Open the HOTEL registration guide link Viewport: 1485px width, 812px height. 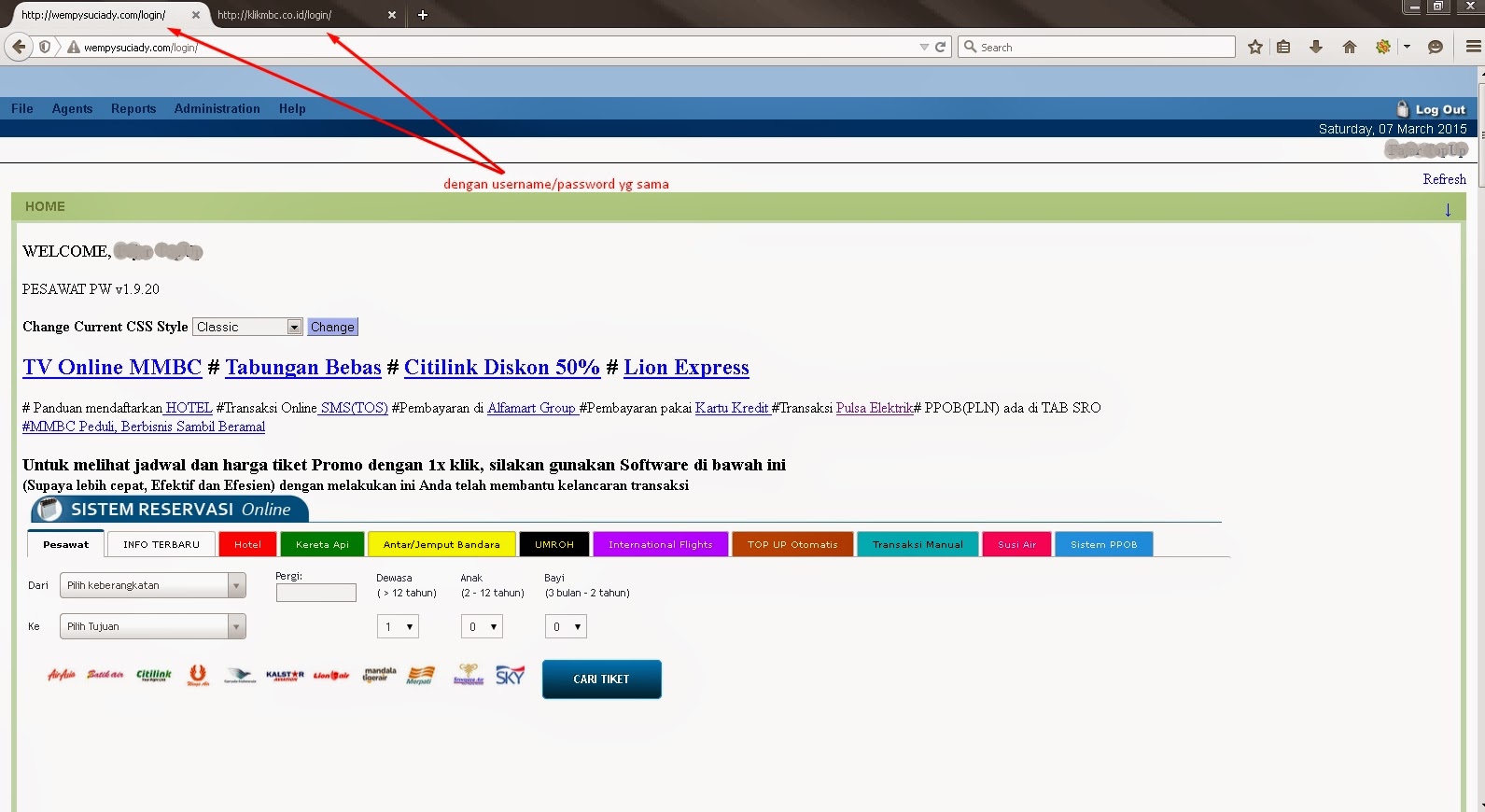pyautogui.click(x=189, y=408)
